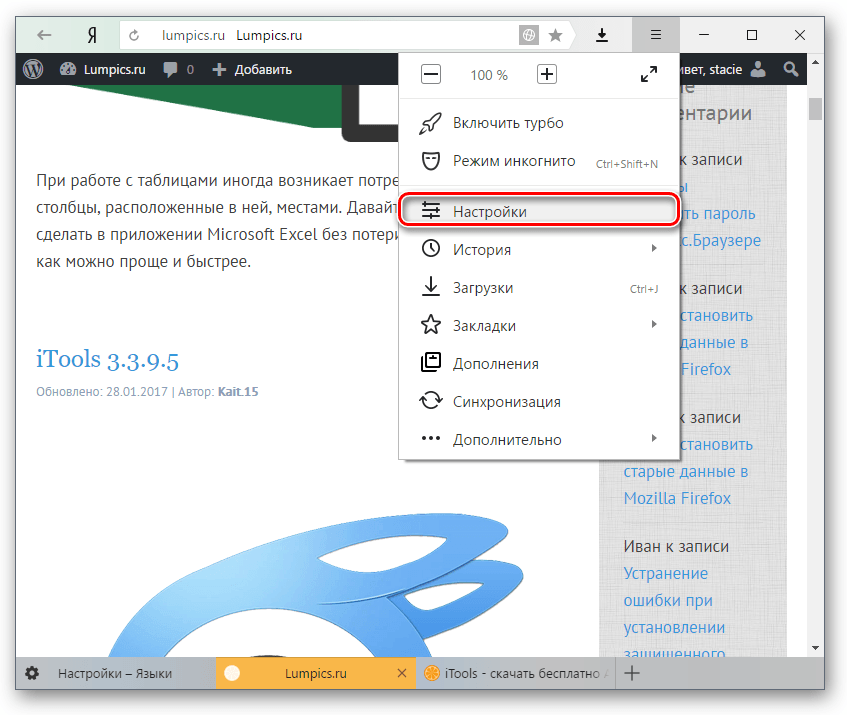Open comments bubble icon in admin bar
The height and width of the screenshot is (715, 847).
tap(170, 69)
